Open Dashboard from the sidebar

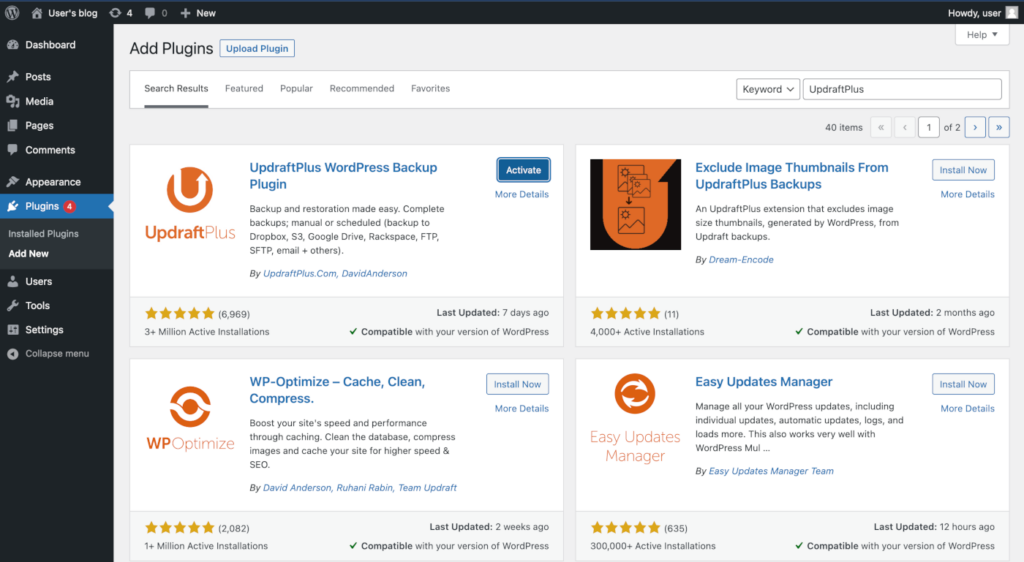(50, 45)
